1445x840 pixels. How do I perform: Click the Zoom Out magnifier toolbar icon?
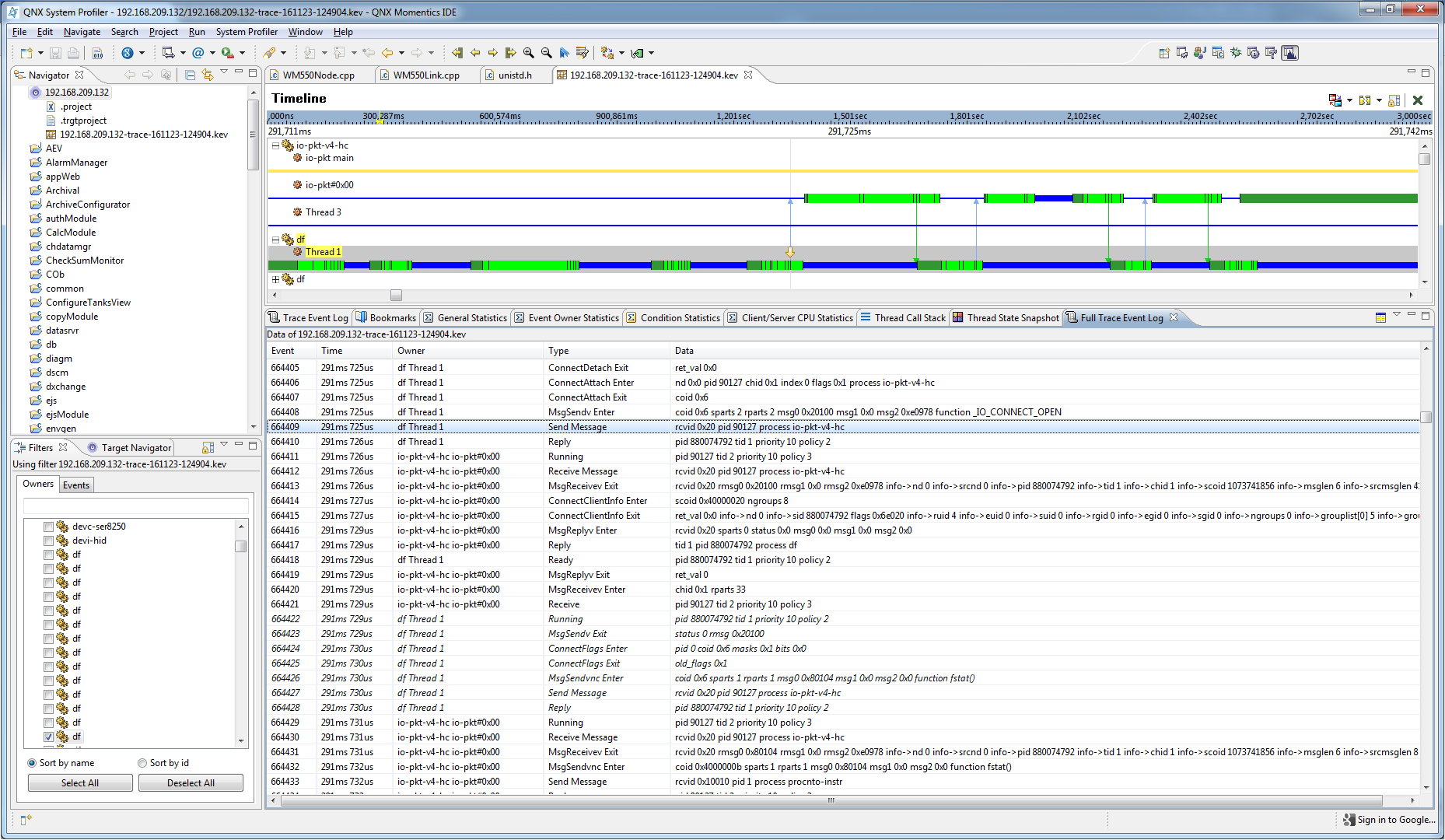(547, 53)
